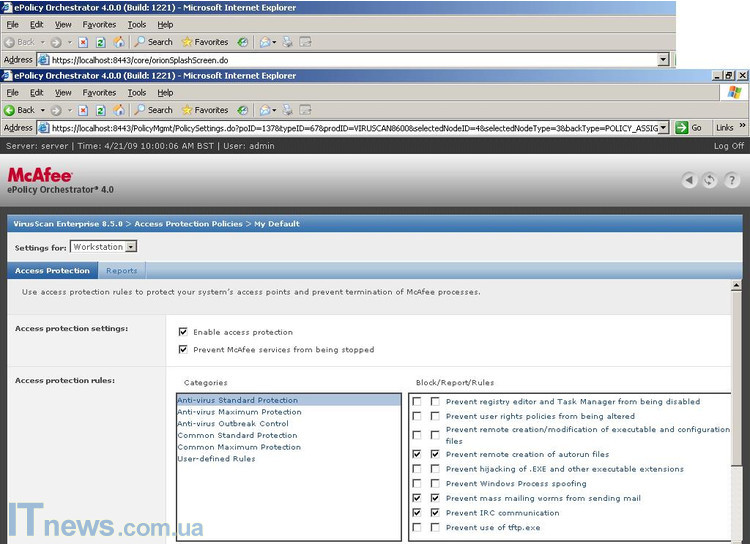Click the Stop icon in the front browser toolbar
Screen dimensions: 750x544
(83, 110)
